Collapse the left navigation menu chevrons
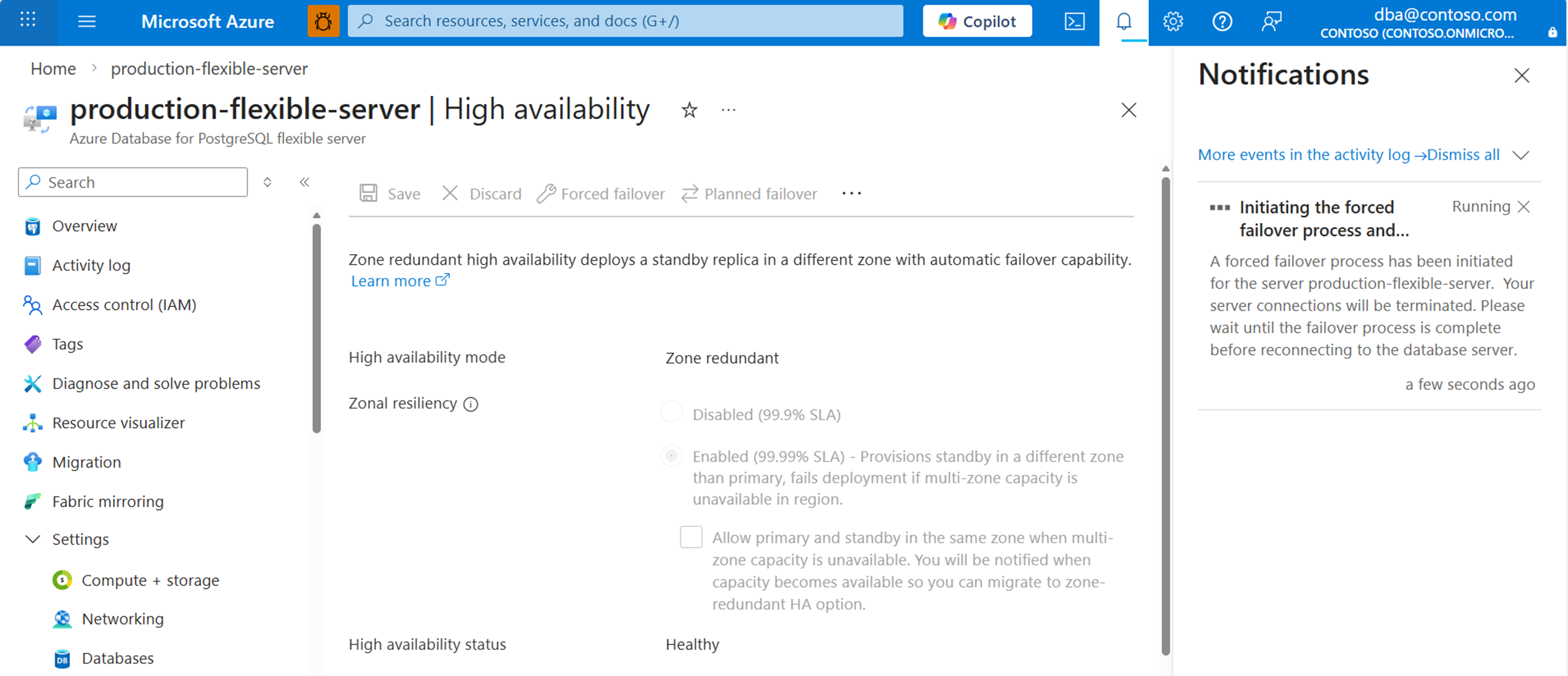 (304, 182)
